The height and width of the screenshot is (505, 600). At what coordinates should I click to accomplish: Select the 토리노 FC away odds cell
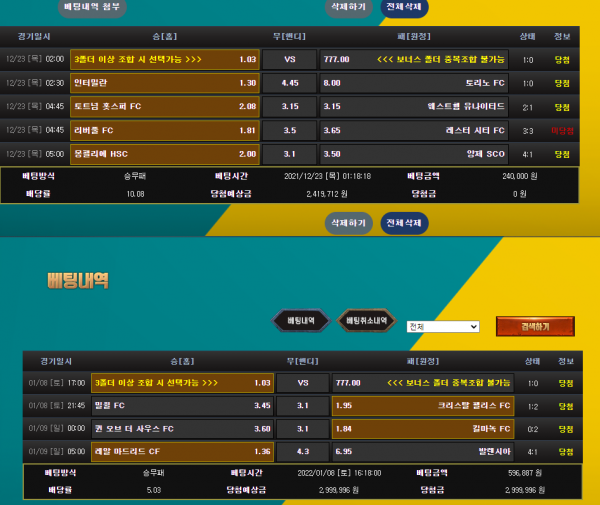pos(414,83)
